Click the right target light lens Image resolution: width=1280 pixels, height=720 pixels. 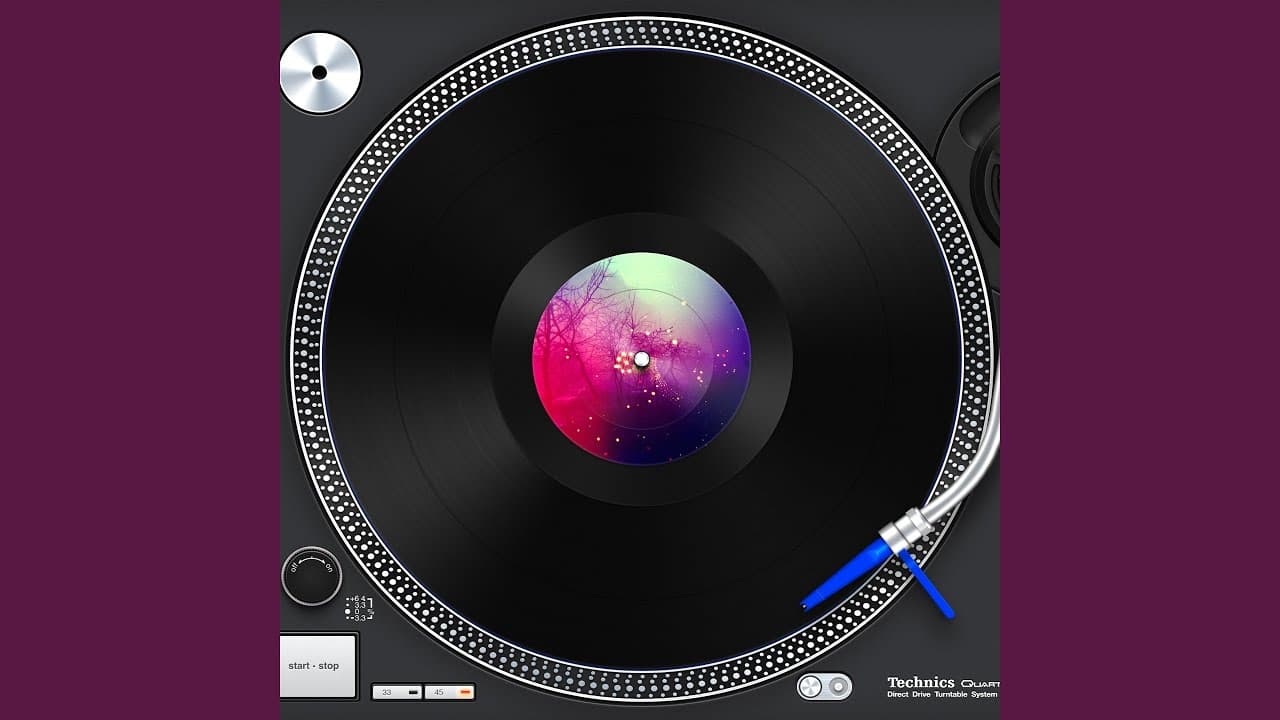tap(838, 687)
